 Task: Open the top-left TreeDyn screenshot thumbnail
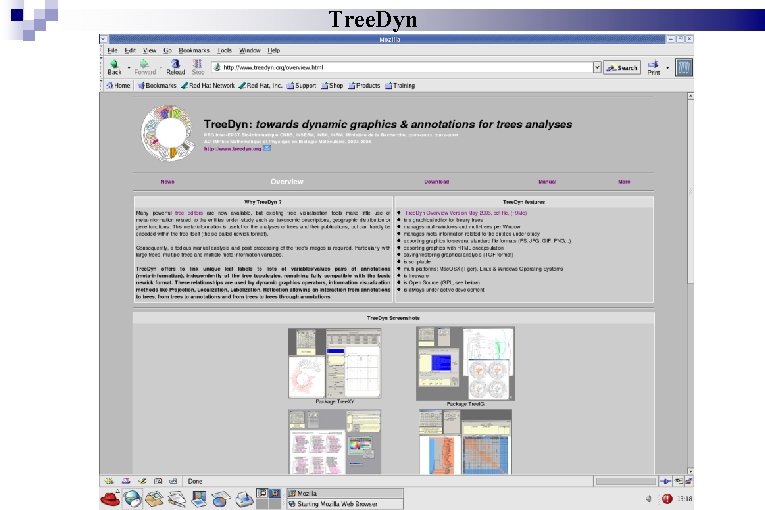pyautogui.click(x=334, y=363)
